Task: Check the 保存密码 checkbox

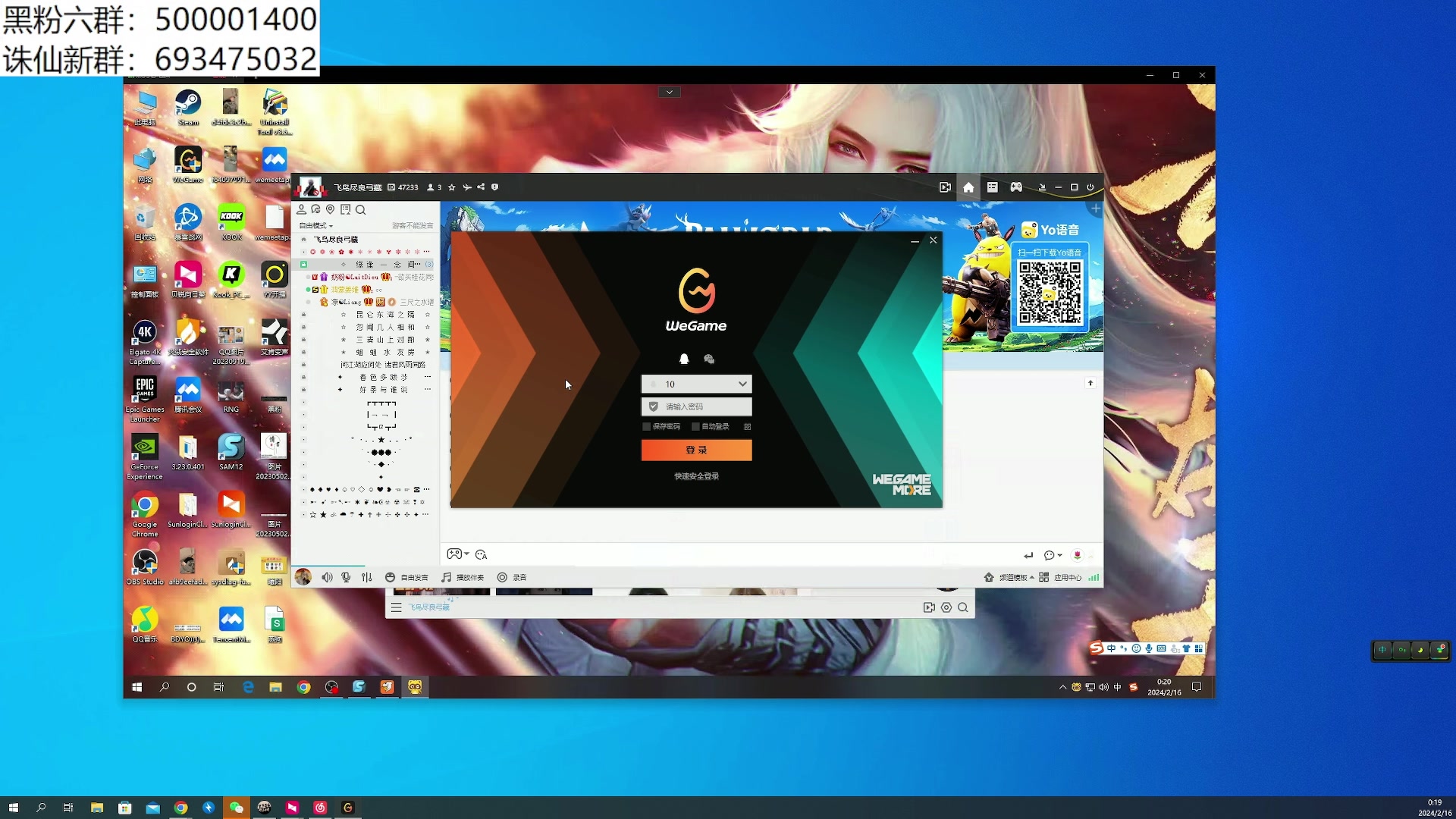Action: [647, 427]
